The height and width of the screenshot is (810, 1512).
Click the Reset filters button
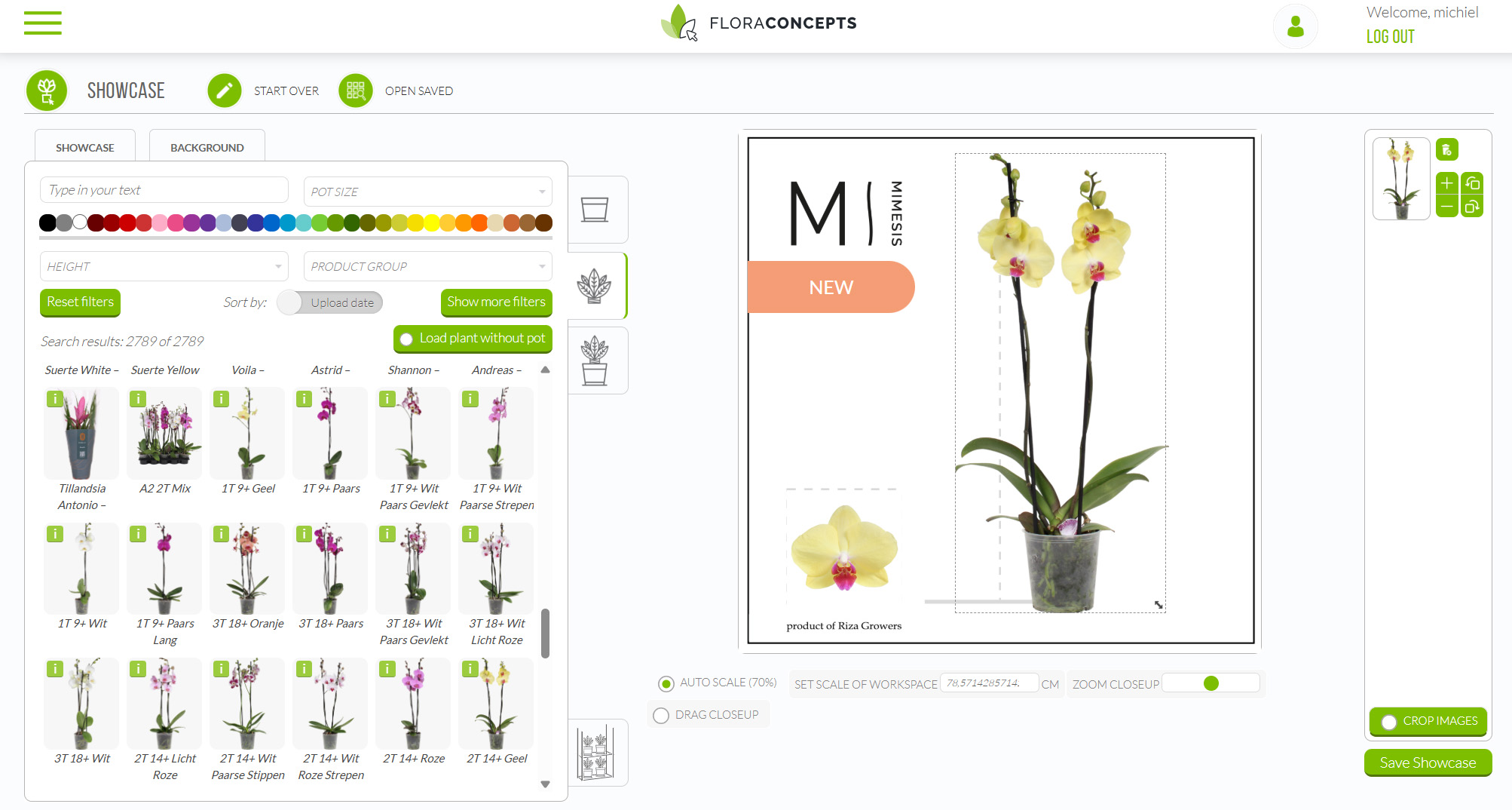80,302
